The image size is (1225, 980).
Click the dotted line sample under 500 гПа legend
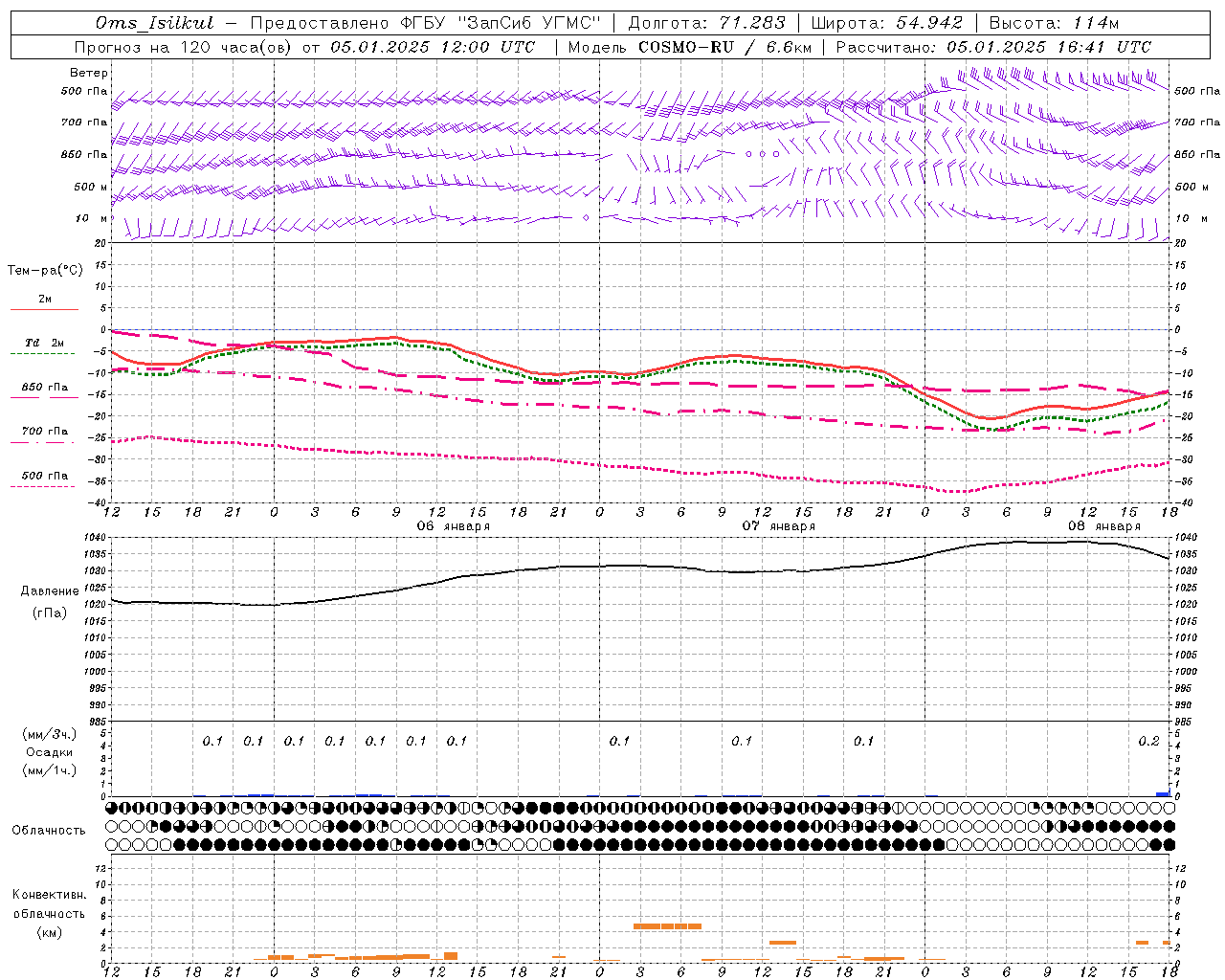43,486
